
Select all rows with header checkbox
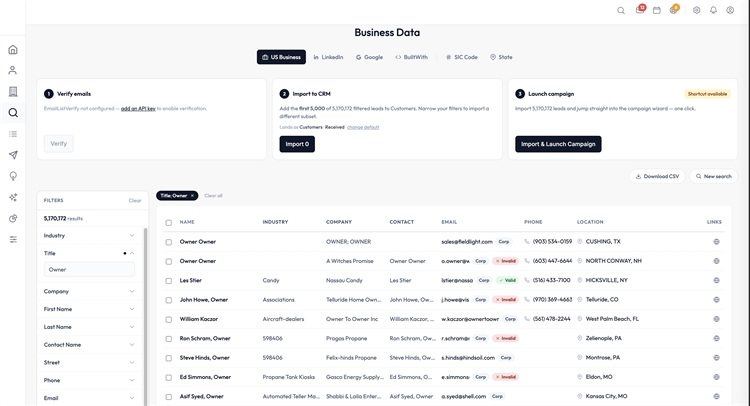pos(168,222)
